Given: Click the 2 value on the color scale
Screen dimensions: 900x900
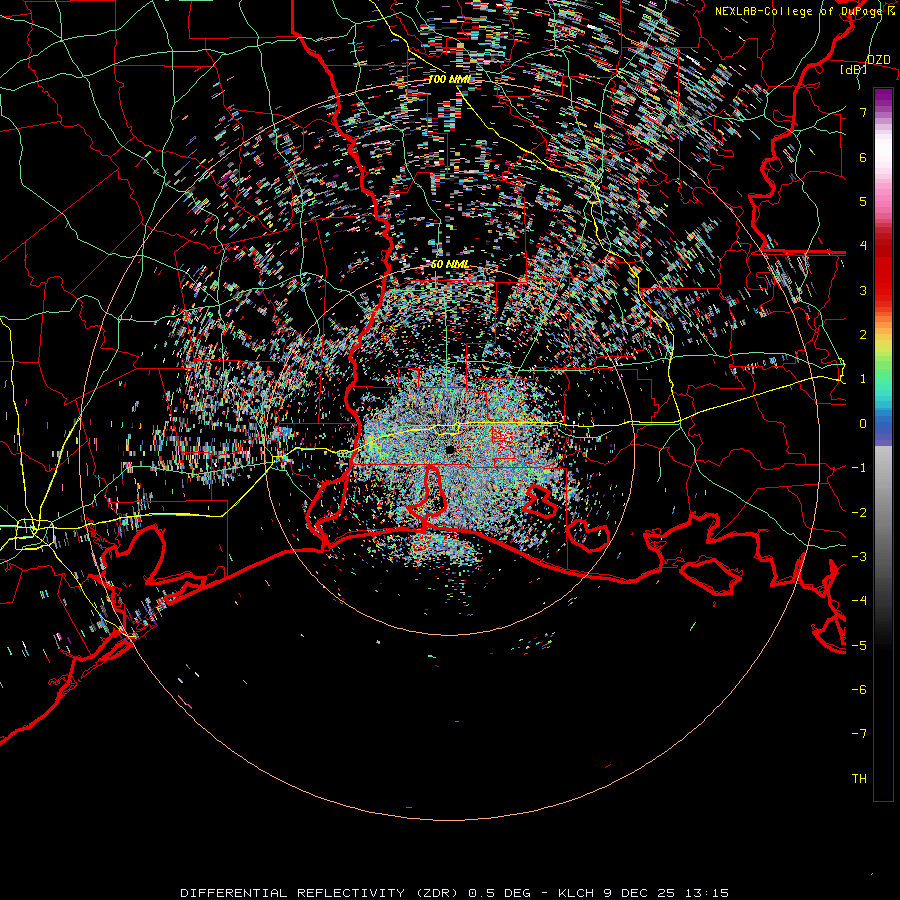Looking at the screenshot, I should coord(863,335).
